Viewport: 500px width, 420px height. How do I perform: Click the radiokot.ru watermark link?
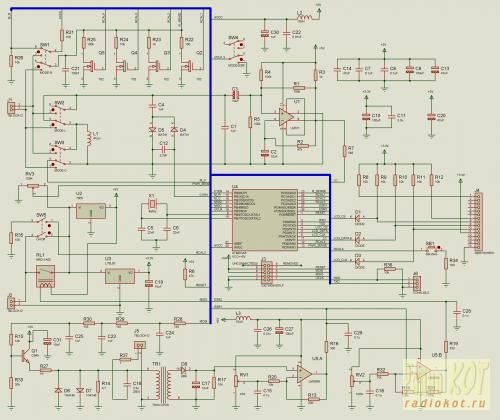tap(444, 403)
